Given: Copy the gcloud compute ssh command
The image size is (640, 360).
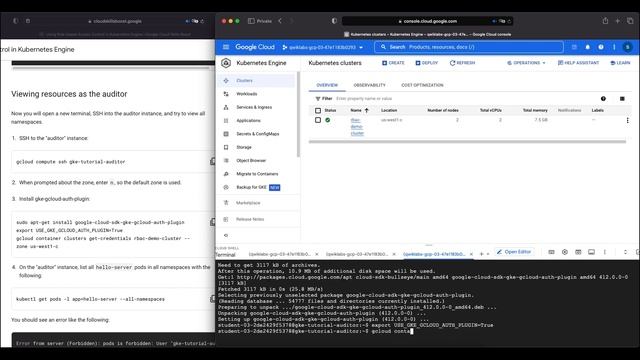Looking at the screenshot, I should 213,161.
